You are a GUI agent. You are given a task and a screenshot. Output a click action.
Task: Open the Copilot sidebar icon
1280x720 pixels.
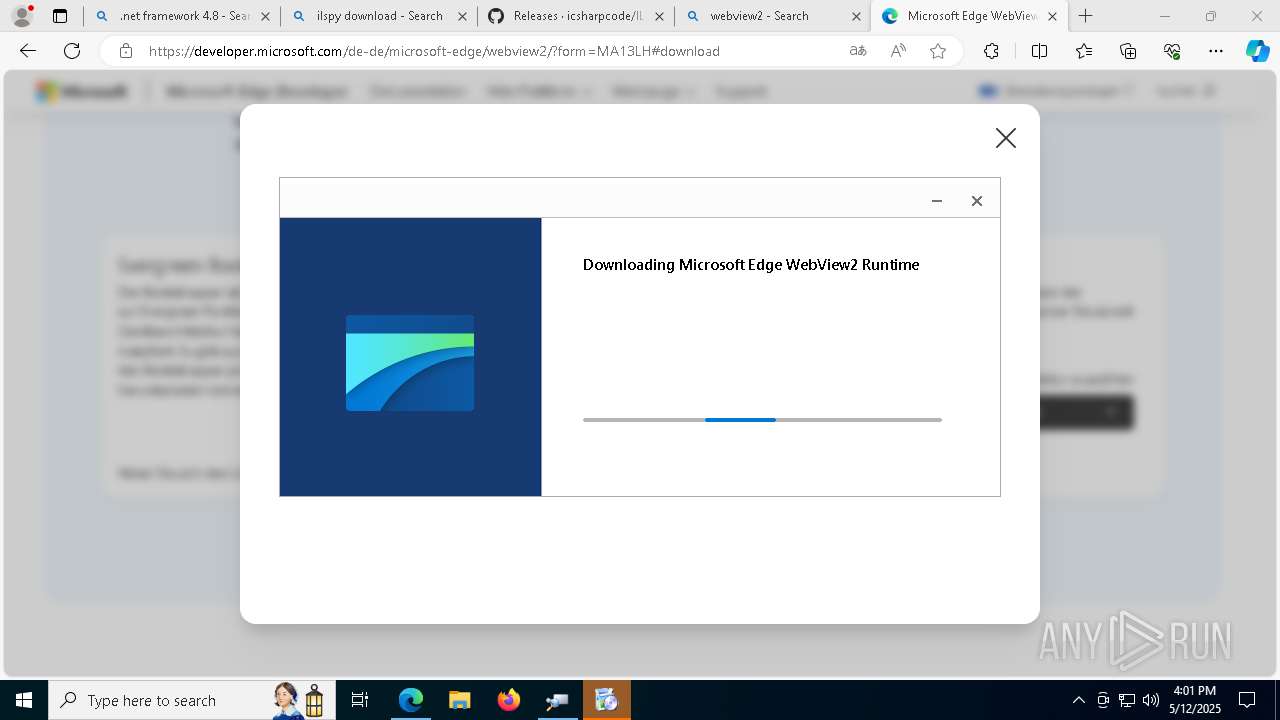pyautogui.click(x=1258, y=51)
